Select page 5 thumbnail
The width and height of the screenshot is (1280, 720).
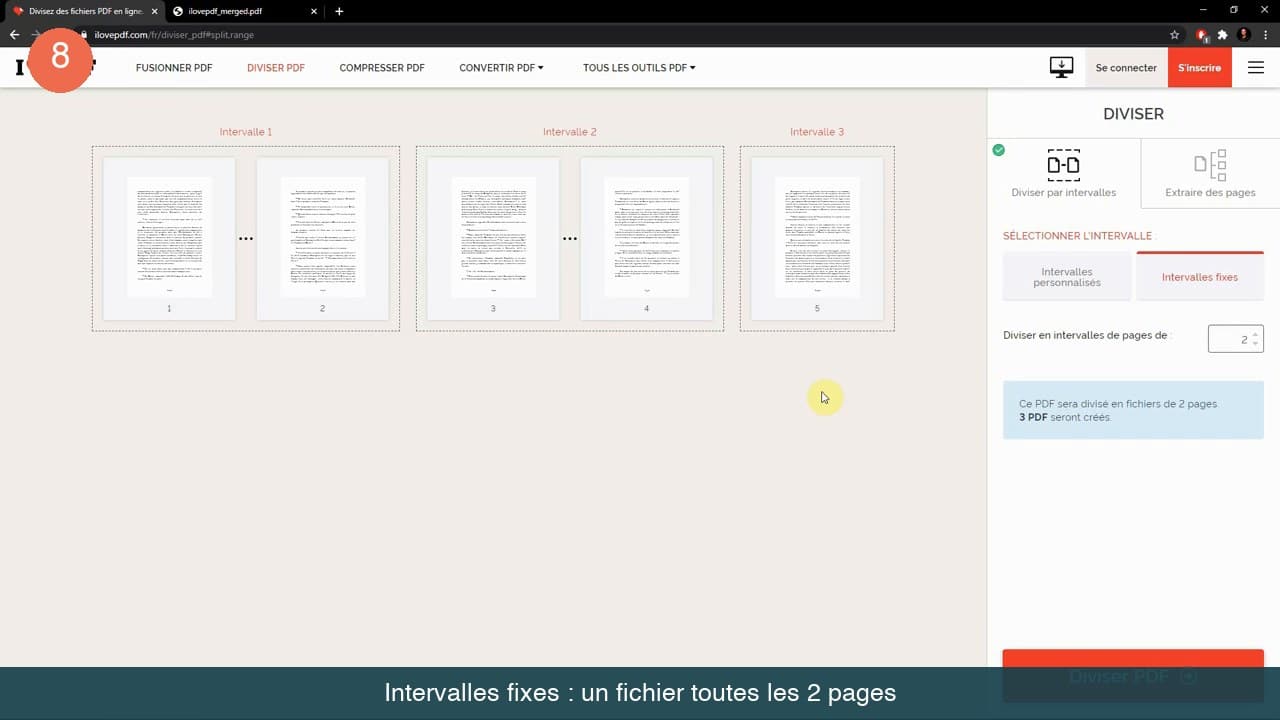coord(817,238)
